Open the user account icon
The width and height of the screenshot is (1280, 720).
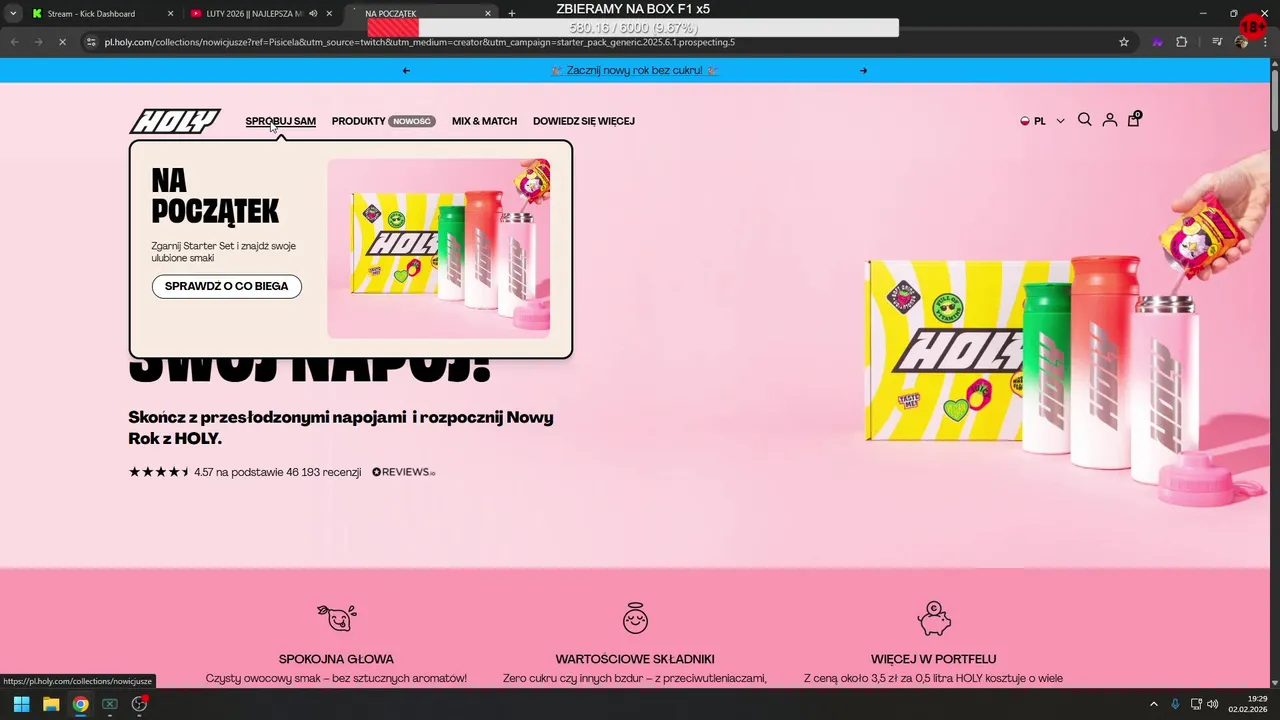(x=1109, y=120)
